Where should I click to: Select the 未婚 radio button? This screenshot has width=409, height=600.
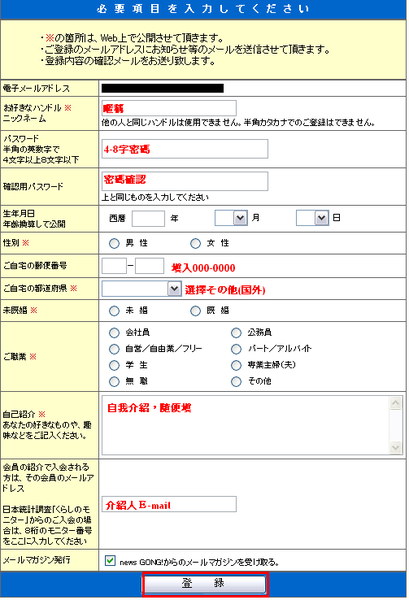click(x=114, y=311)
